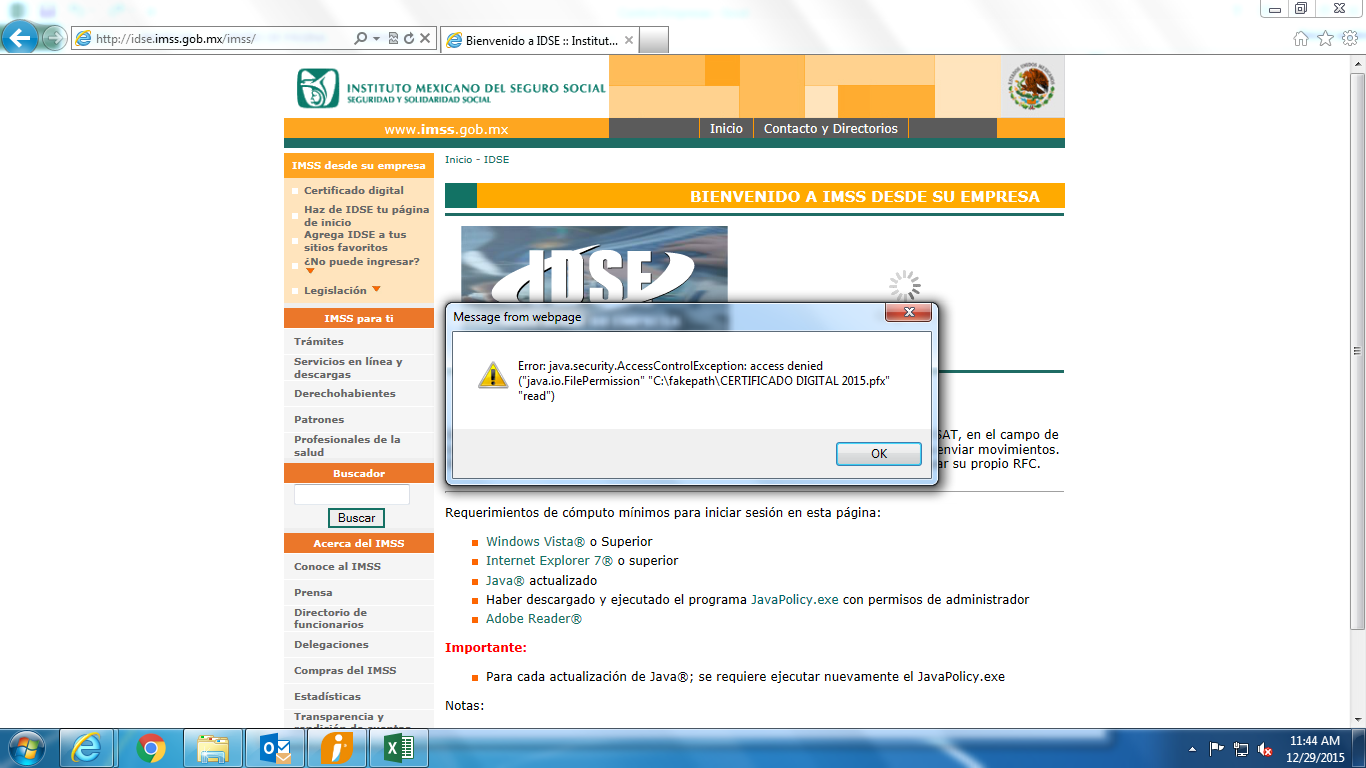Click the Buscar button

pos(356,518)
